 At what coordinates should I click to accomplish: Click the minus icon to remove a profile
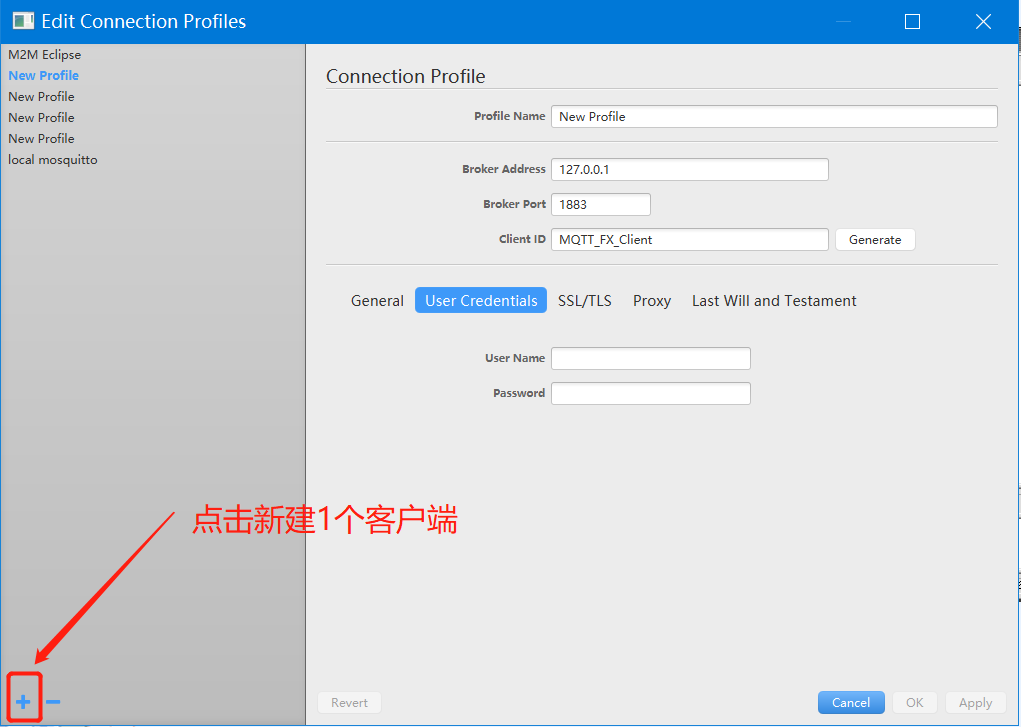[x=53, y=702]
